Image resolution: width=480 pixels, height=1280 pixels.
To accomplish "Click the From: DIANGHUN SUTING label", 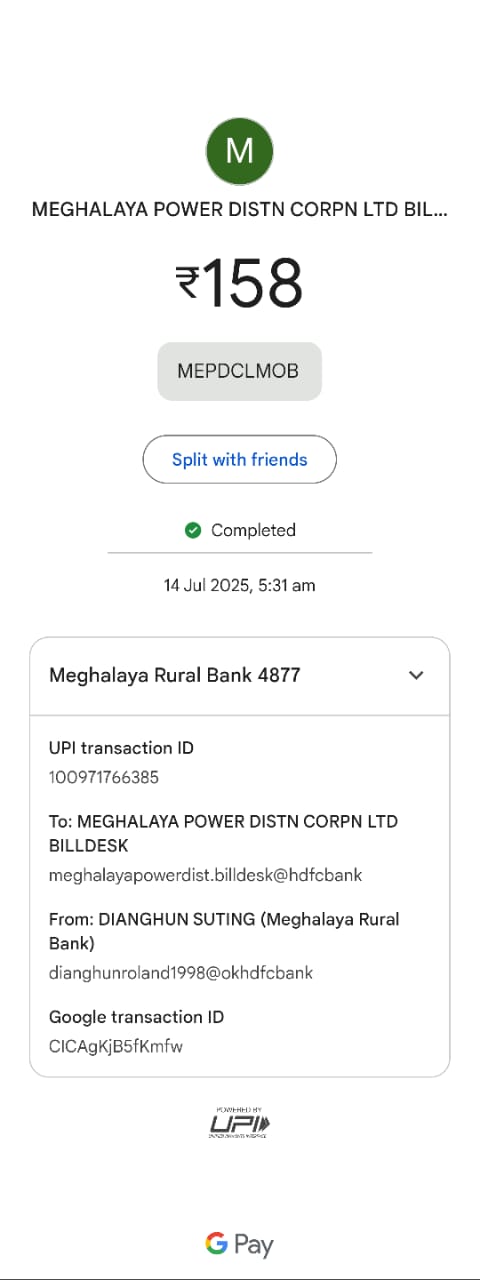I will pos(224,931).
